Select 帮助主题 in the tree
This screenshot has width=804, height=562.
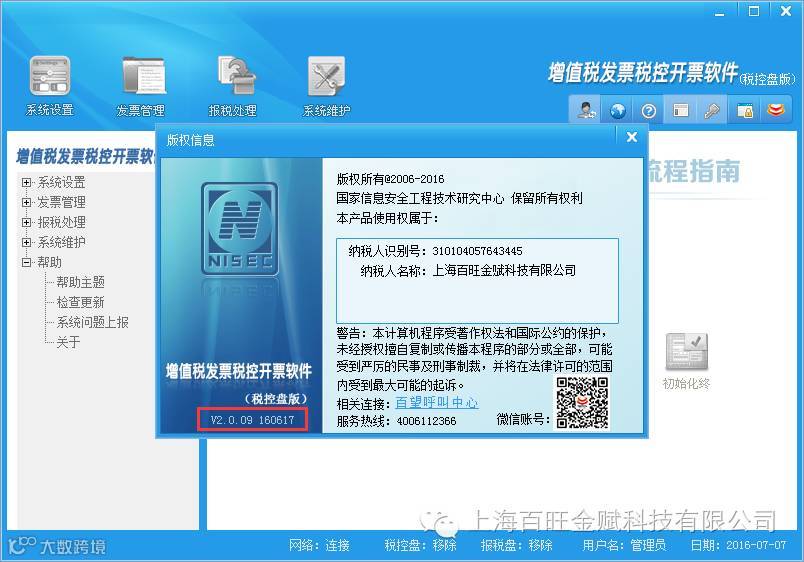[x=81, y=282]
